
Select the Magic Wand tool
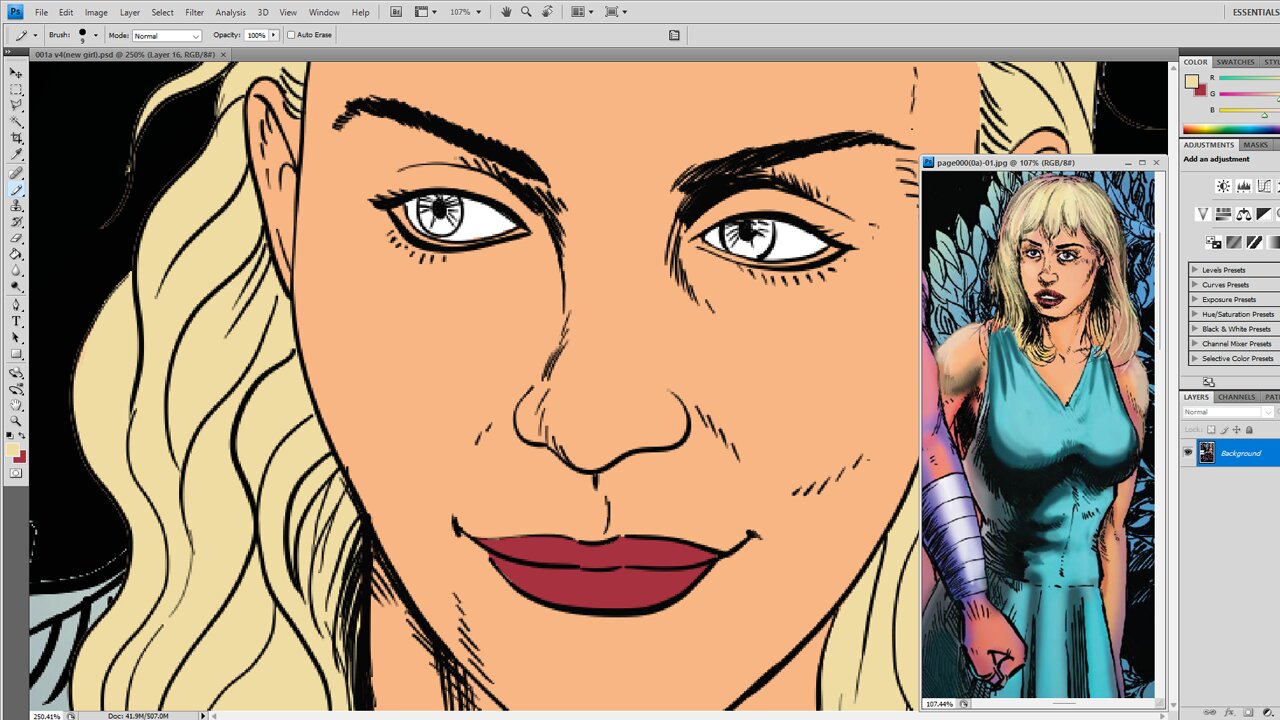point(16,121)
